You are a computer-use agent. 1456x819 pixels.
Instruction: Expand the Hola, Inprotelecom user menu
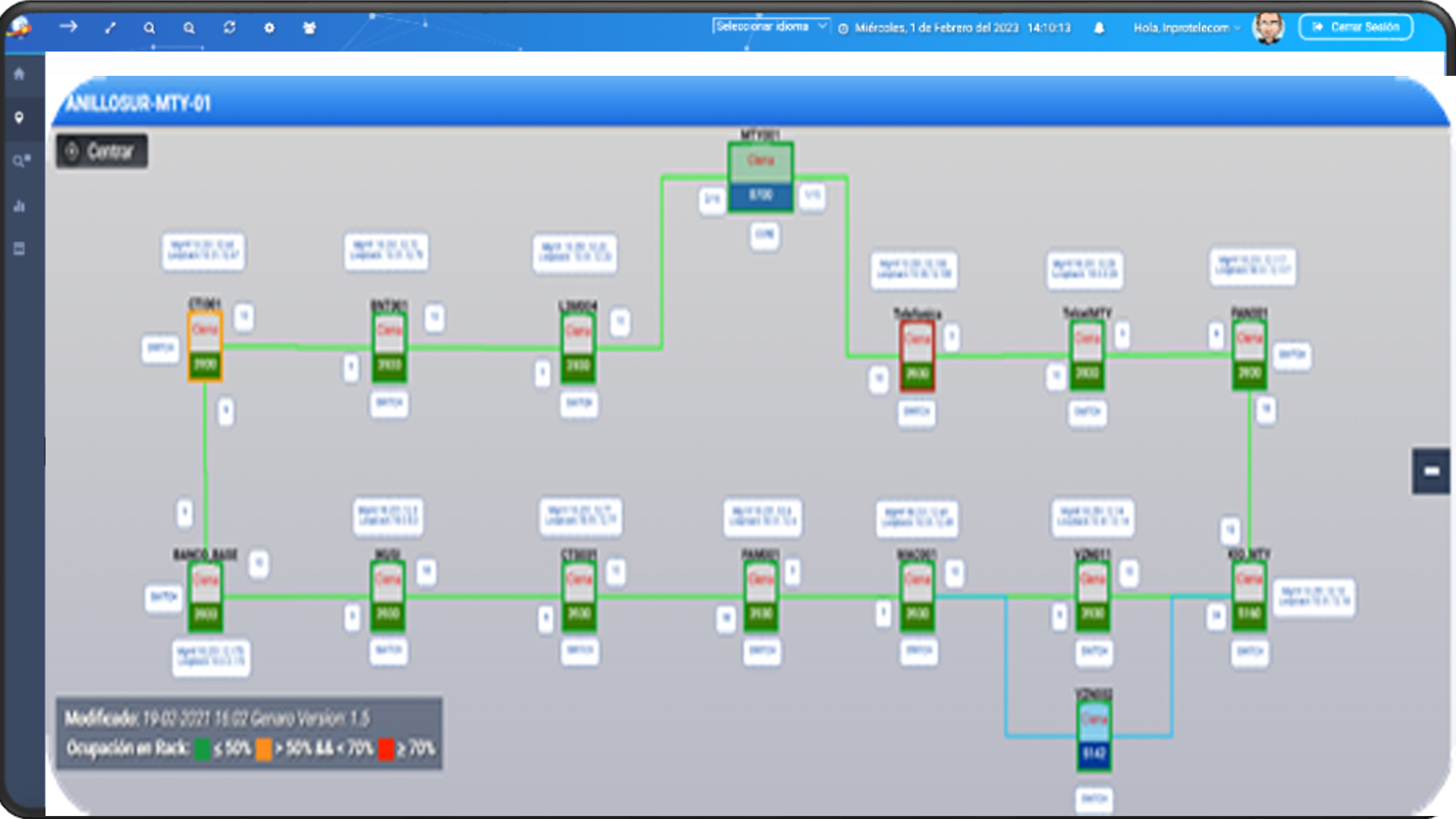point(1187,28)
